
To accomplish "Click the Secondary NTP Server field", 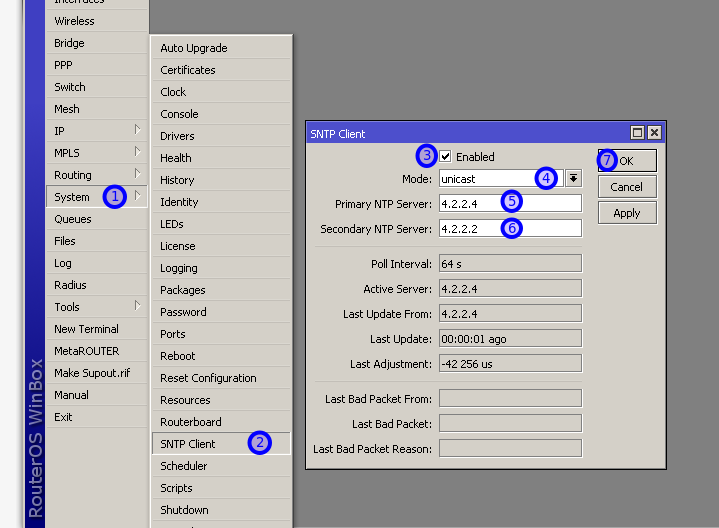I will coord(510,229).
